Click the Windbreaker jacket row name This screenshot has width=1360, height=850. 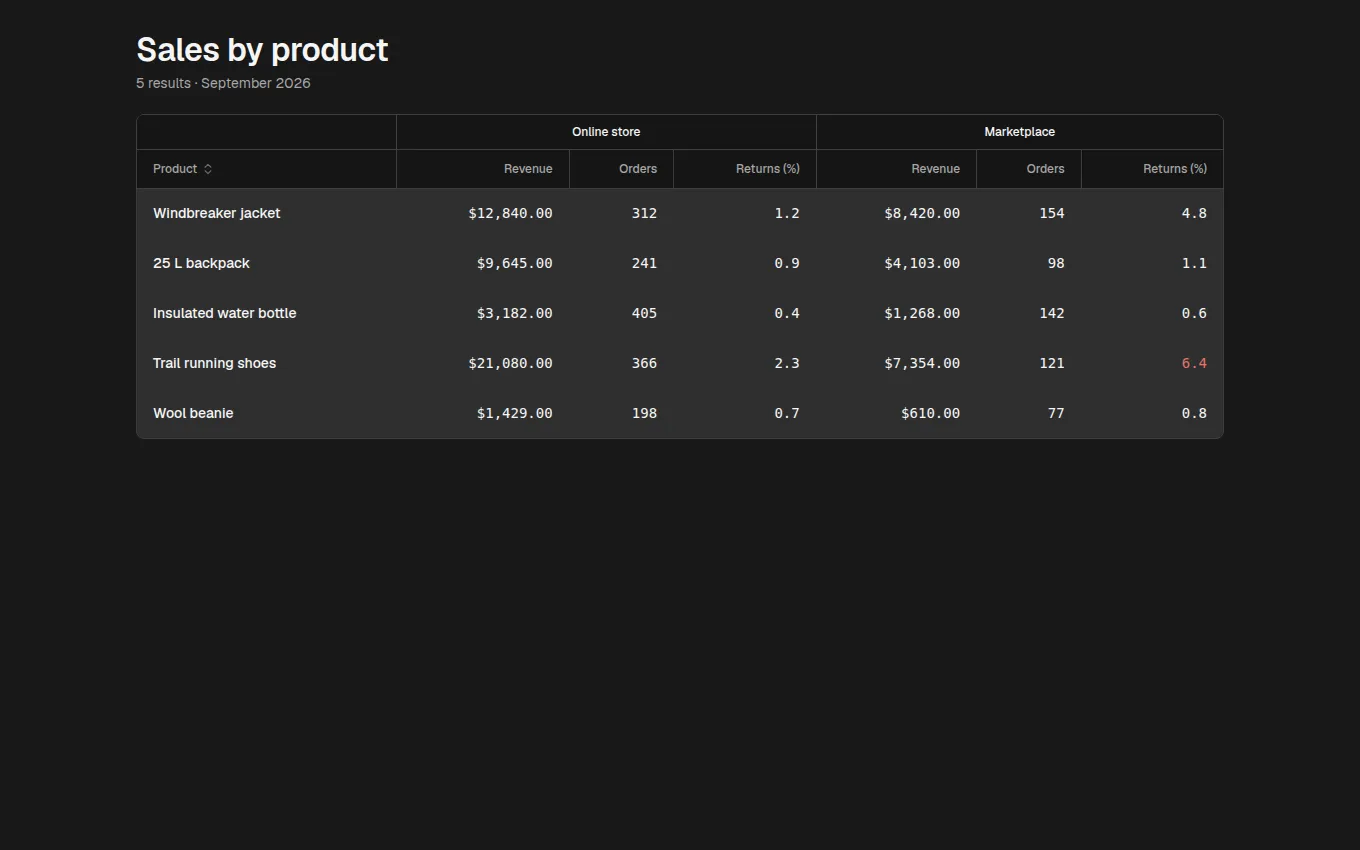pos(217,213)
